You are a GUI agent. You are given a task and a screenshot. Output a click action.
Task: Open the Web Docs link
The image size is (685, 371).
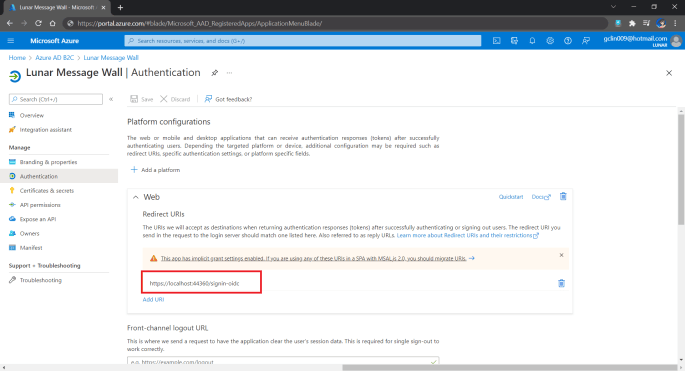pos(541,197)
